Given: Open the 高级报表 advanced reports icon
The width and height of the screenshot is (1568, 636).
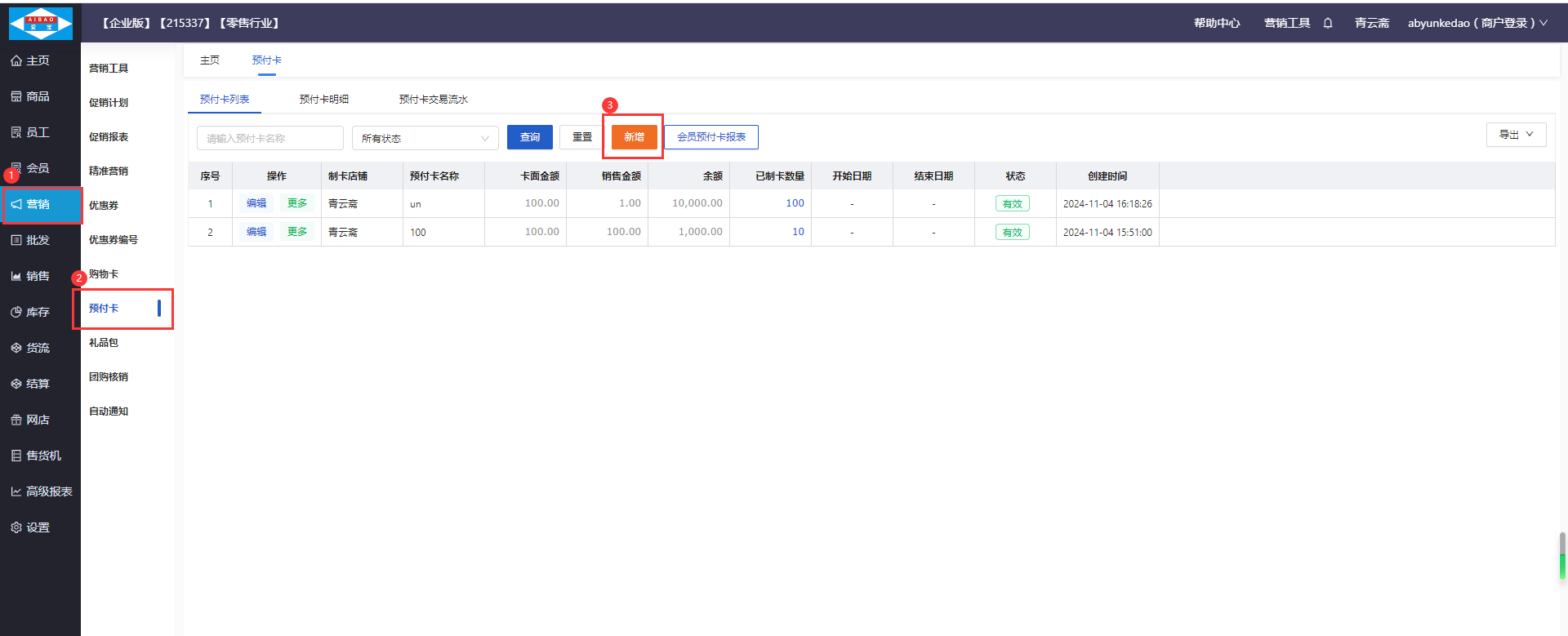Looking at the screenshot, I should [16, 492].
